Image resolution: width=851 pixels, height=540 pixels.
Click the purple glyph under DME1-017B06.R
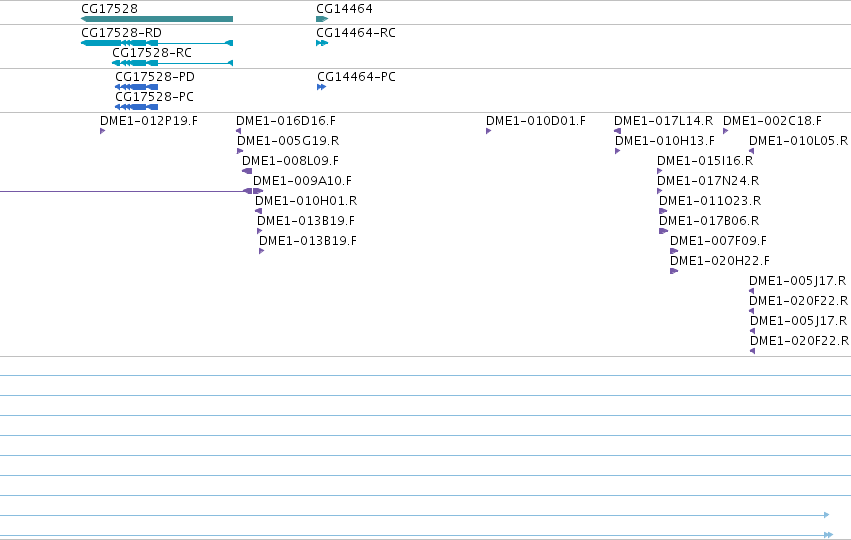(x=664, y=231)
